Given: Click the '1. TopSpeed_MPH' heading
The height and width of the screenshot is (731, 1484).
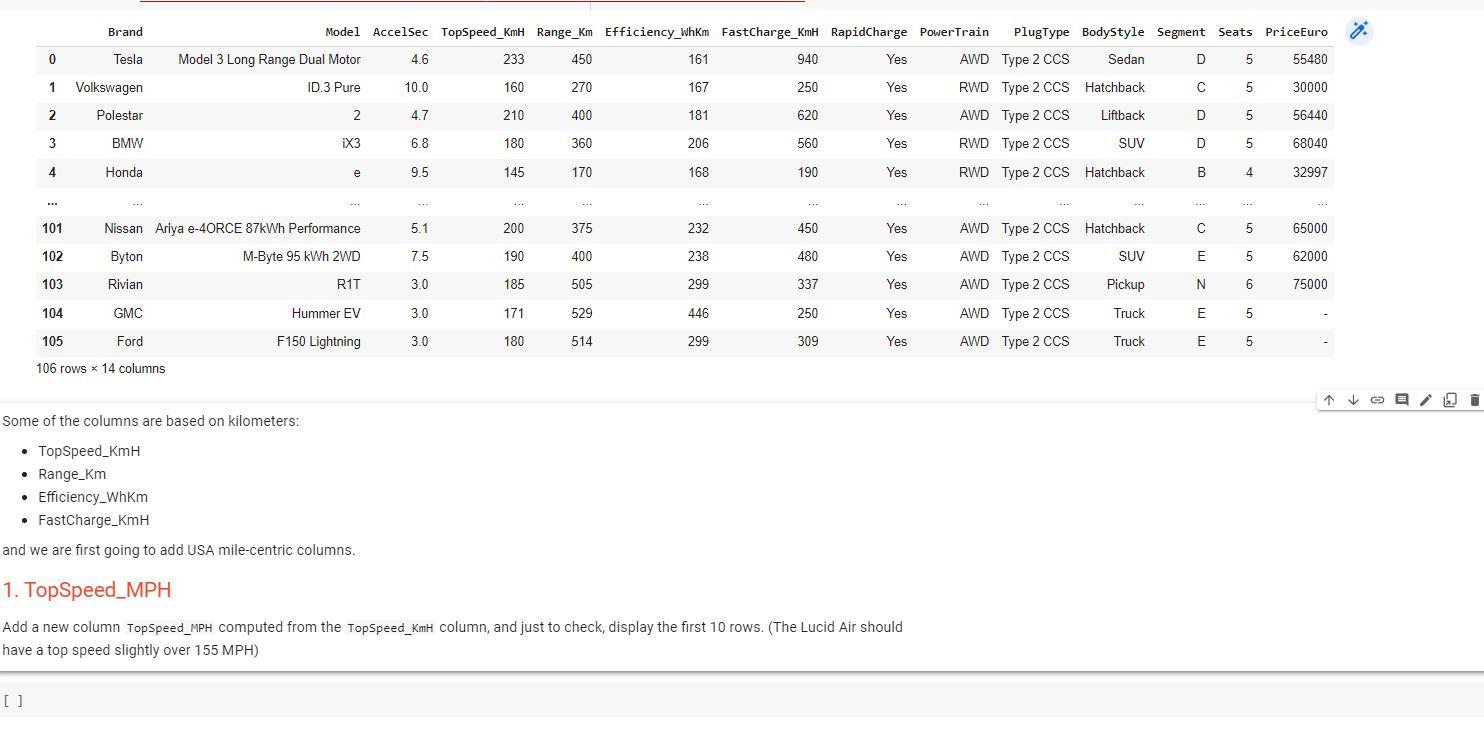Looking at the screenshot, I should 87,590.
